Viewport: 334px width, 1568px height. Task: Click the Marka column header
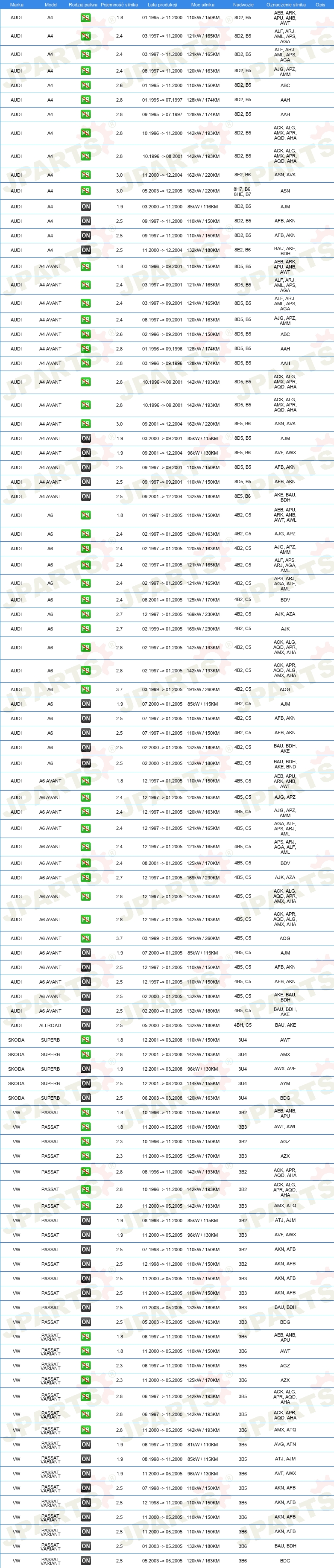17,4
